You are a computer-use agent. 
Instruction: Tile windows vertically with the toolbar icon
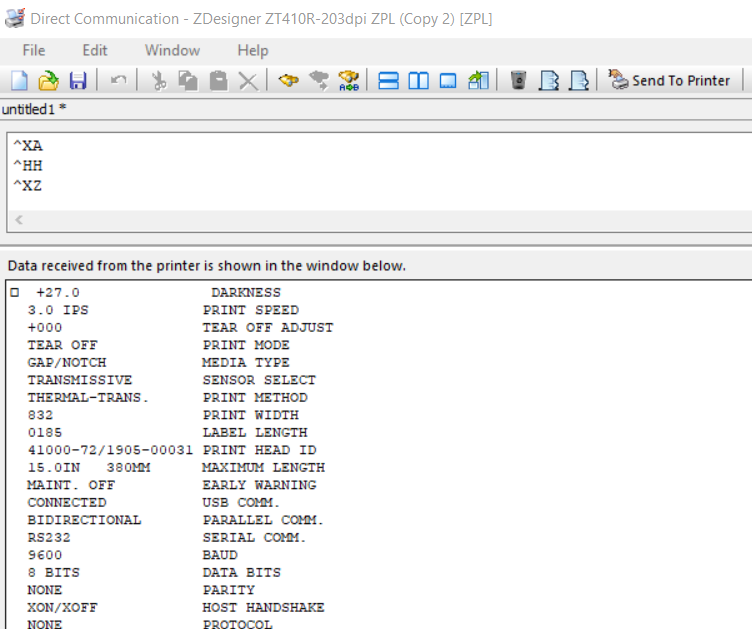click(x=418, y=81)
